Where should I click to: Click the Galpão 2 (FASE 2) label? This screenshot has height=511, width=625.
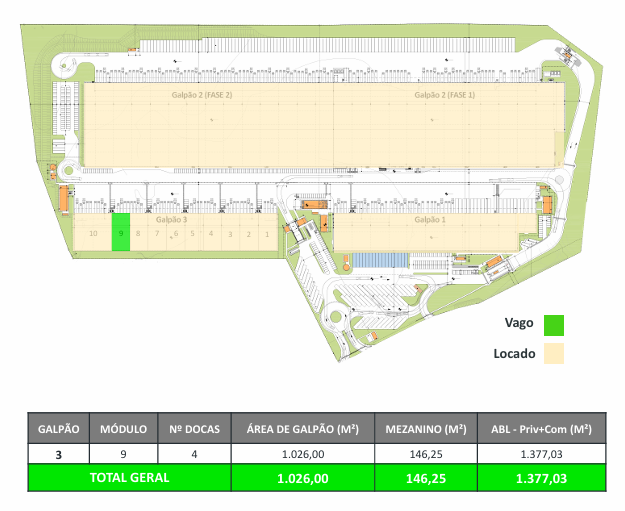pyautogui.click(x=202, y=95)
